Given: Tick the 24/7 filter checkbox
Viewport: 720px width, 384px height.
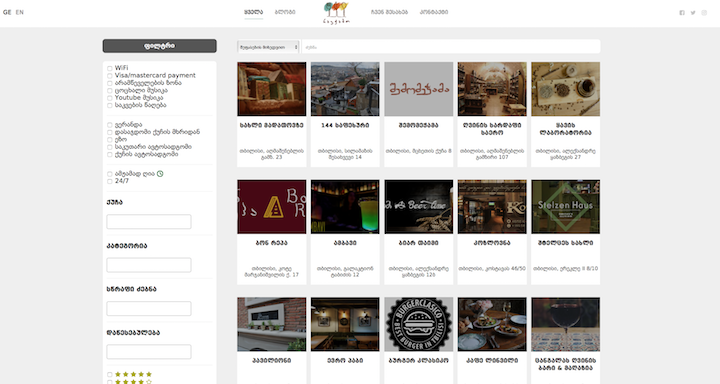Looking at the screenshot, I should point(110,181).
